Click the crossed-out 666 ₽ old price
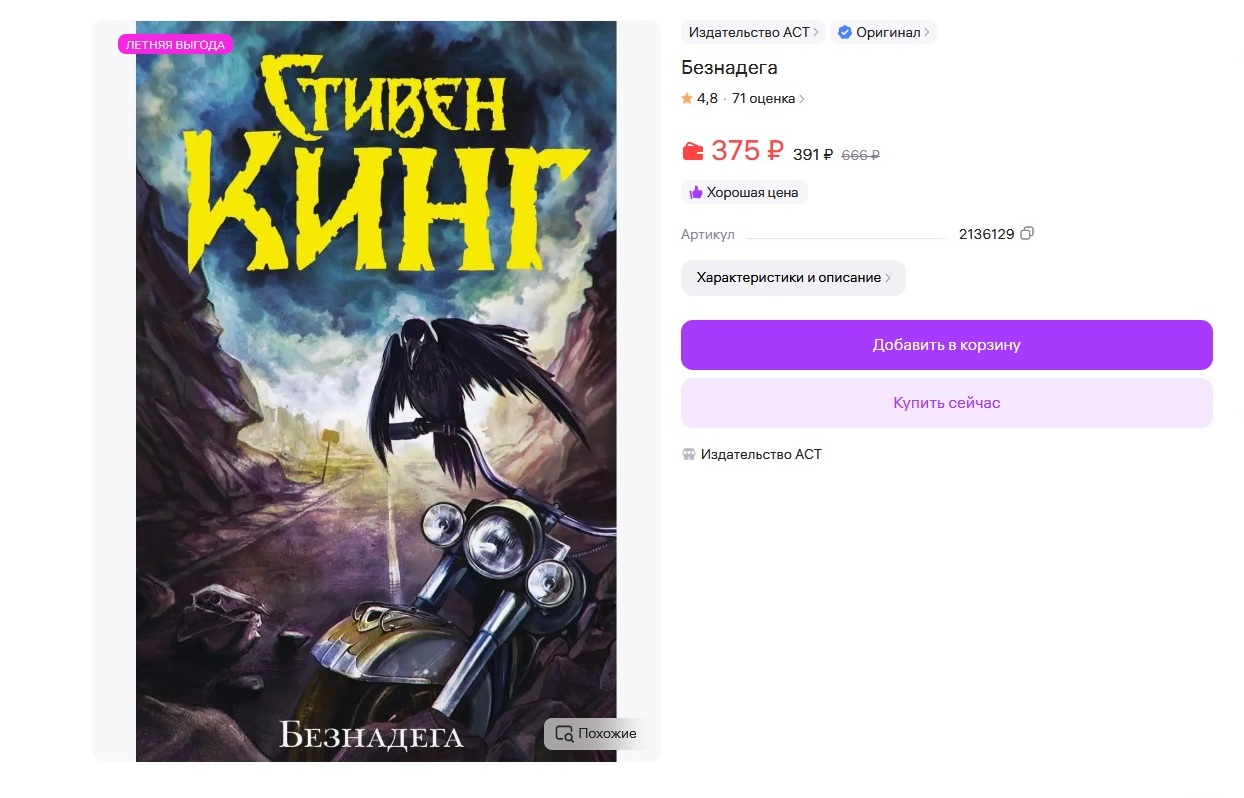The image size is (1244, 798). (861, 155)
